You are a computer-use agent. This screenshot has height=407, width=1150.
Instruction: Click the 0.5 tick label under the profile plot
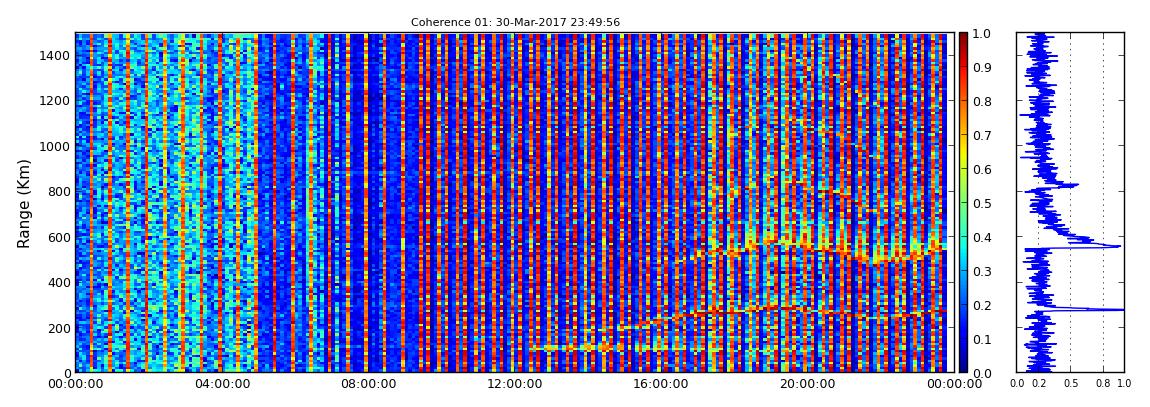pyautogui.click(x=1071, y=383)
